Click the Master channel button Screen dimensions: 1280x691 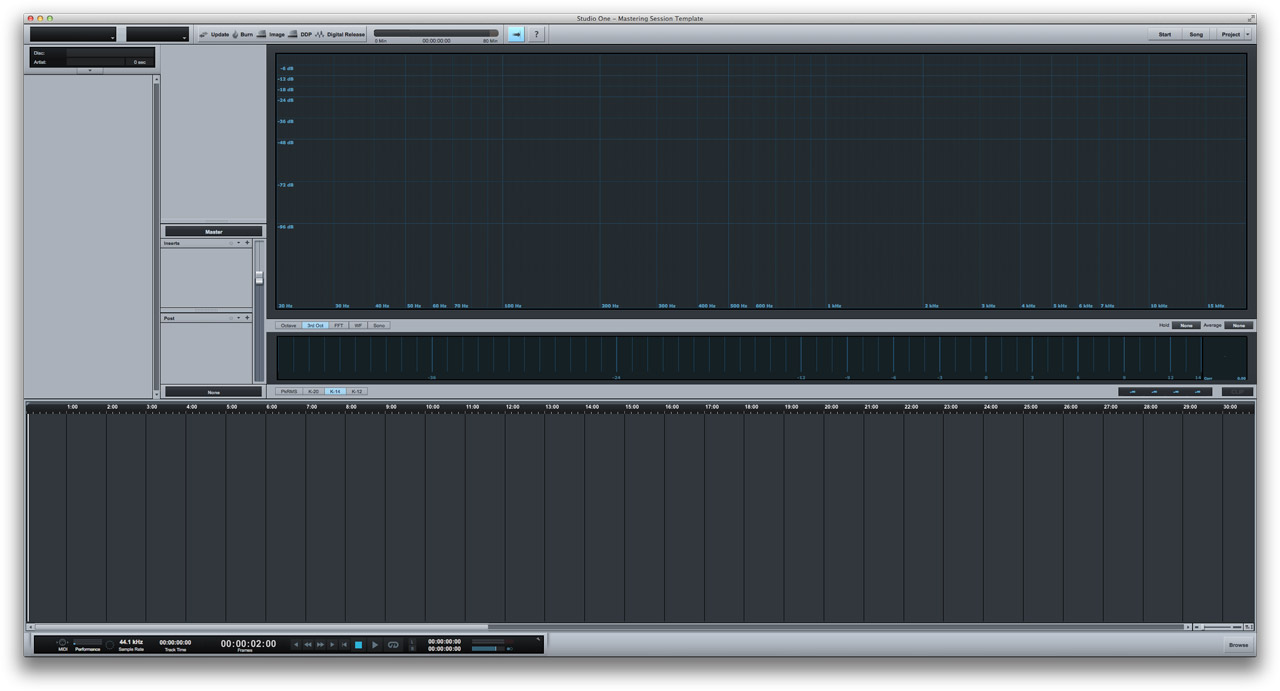pyautogui.click(x=213, y=231)
